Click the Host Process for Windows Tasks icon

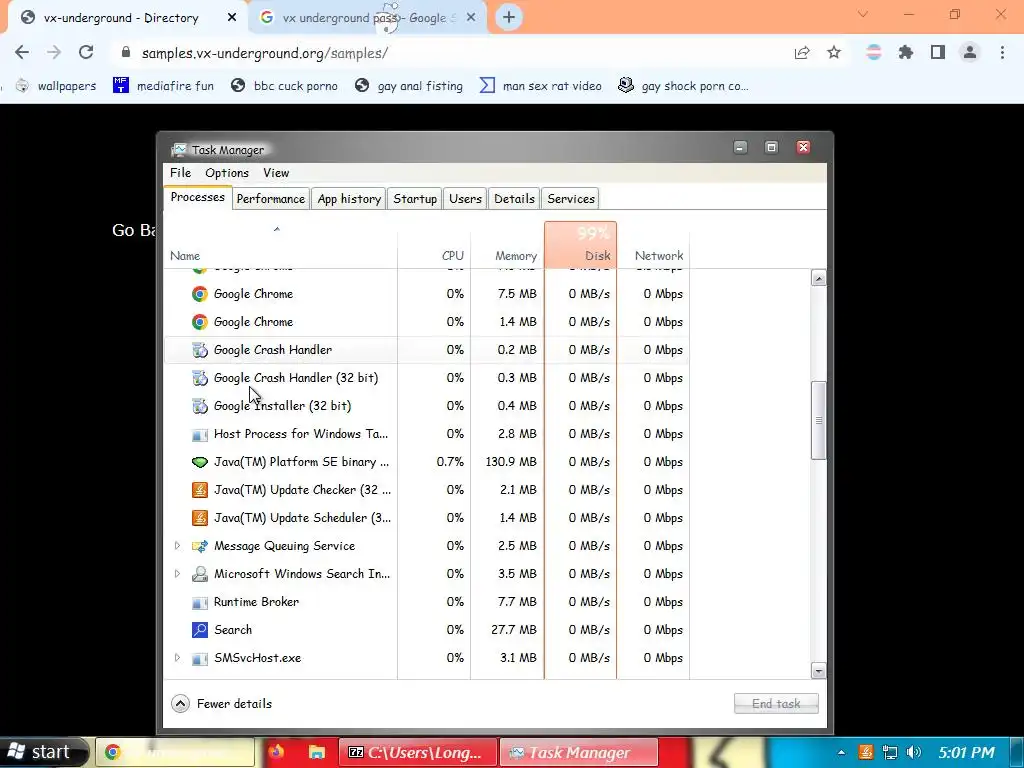[200, 434]
